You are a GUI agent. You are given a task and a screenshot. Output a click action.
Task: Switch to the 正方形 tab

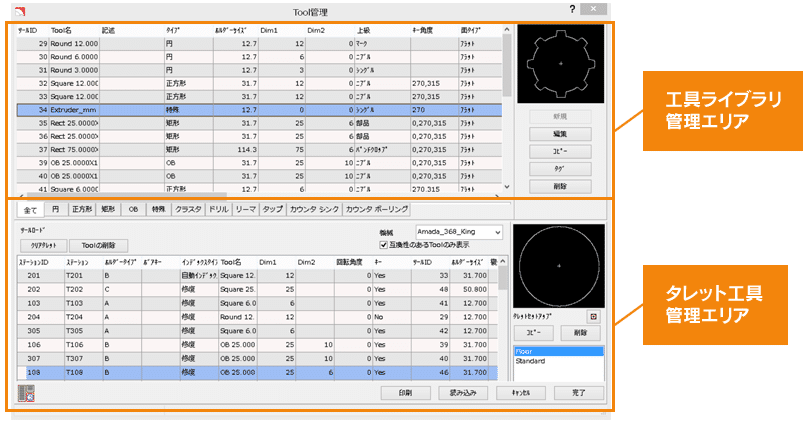pyautogui.click(x=82, y=209)
